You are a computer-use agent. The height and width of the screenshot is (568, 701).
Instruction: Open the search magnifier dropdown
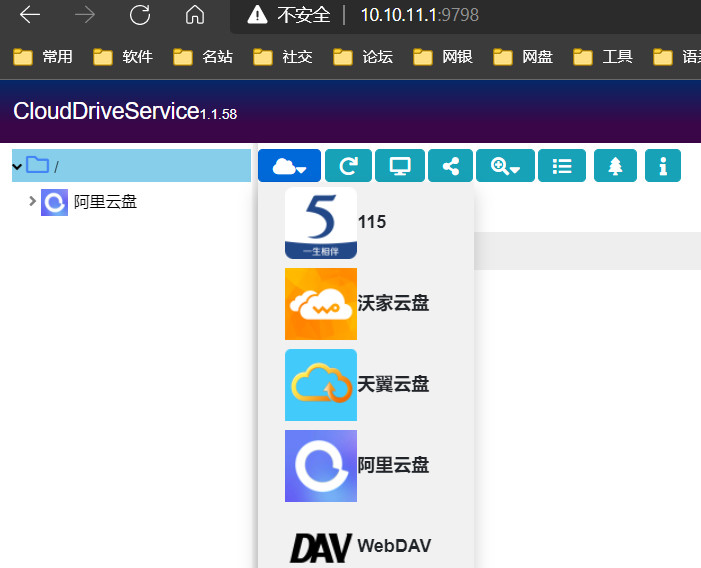(505, 166)
